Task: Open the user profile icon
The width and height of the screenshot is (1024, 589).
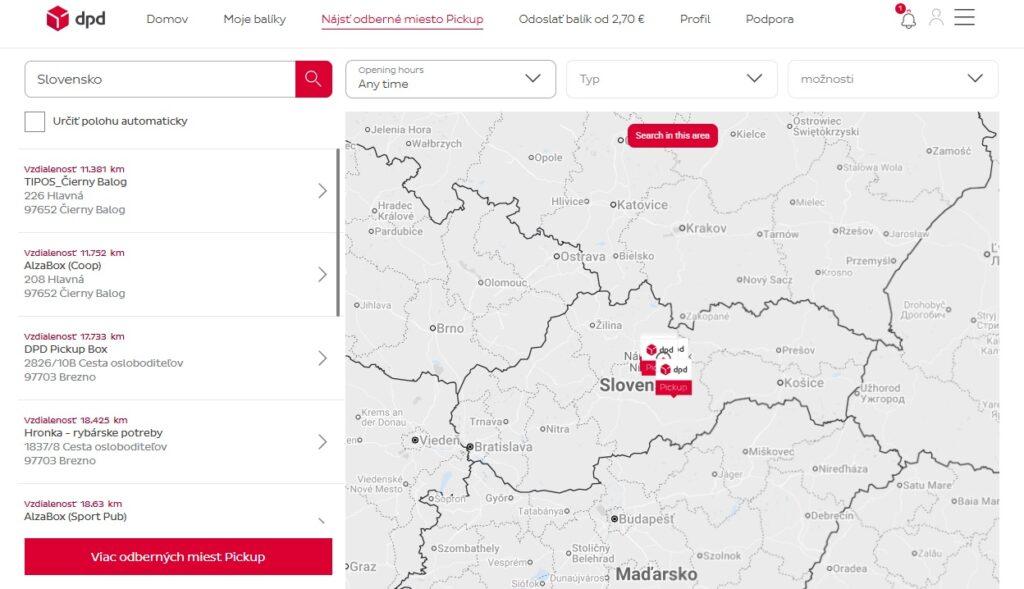Action: 936,18
